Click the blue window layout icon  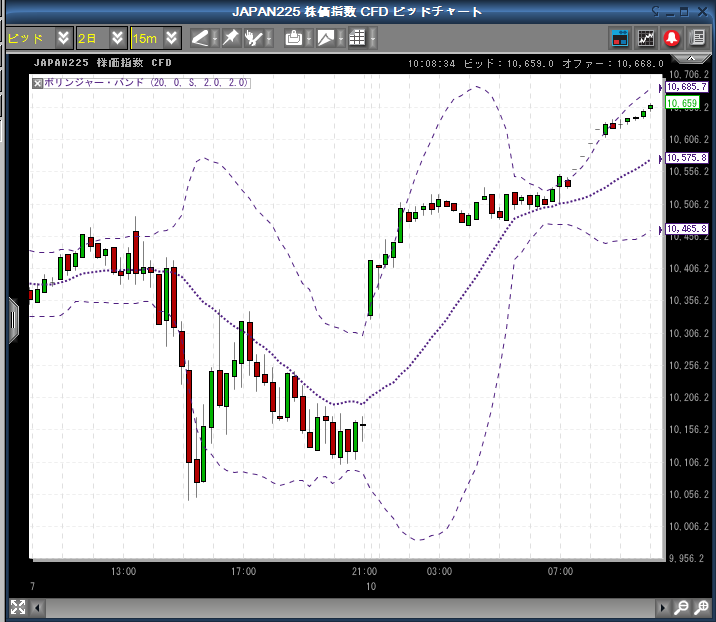coord(620,38)
